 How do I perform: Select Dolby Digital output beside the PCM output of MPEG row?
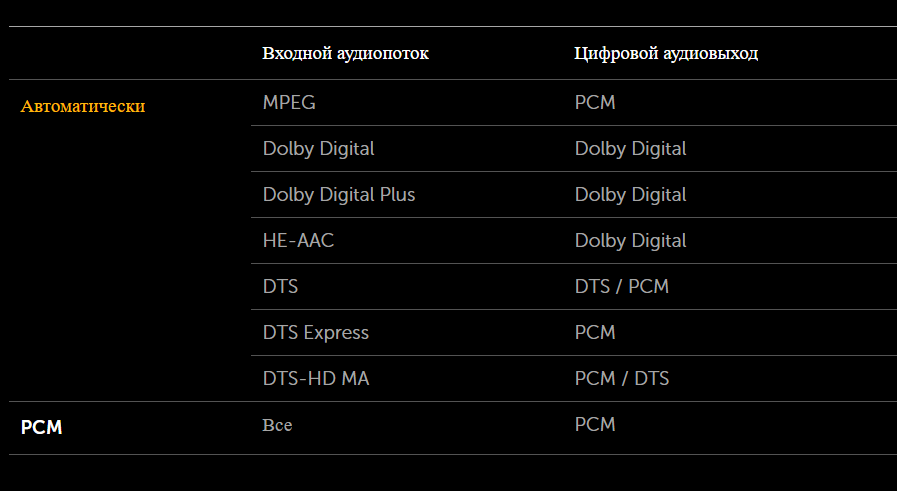630,148
